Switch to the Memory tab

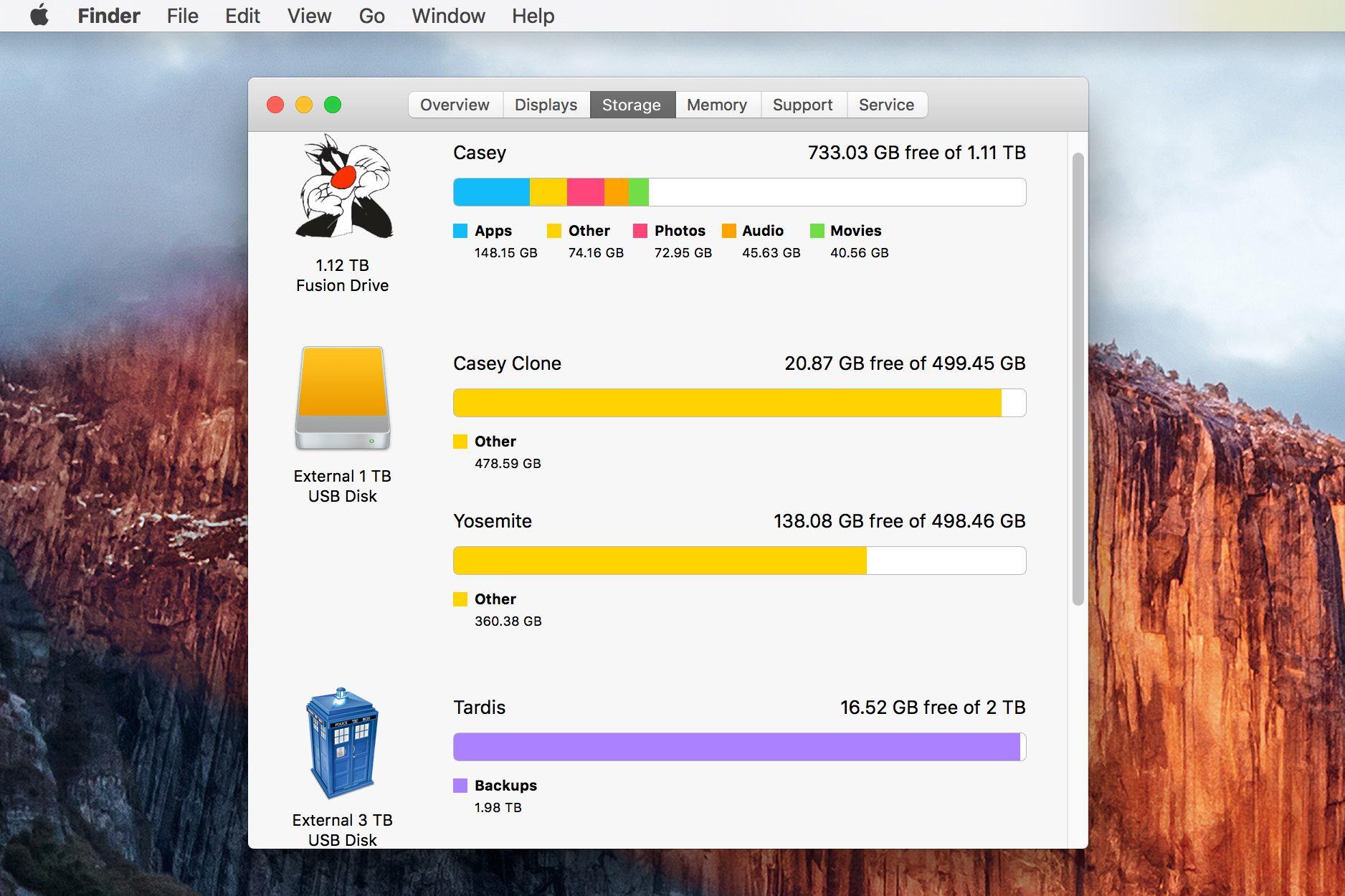[717, 105]
